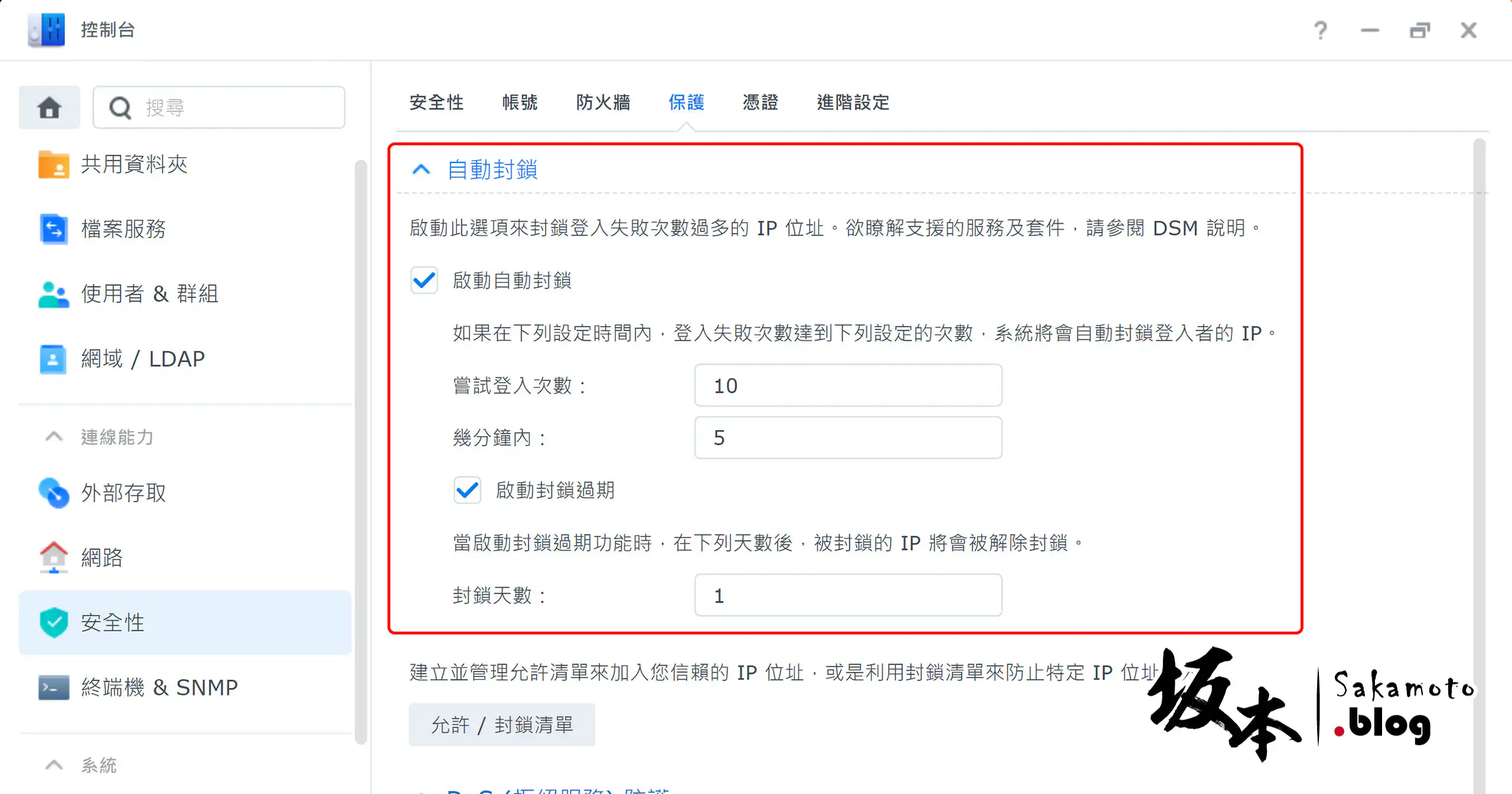Switch to the 防火牆 tab
The height and width of the screenshot is (794, 1512).
[603, 103]
